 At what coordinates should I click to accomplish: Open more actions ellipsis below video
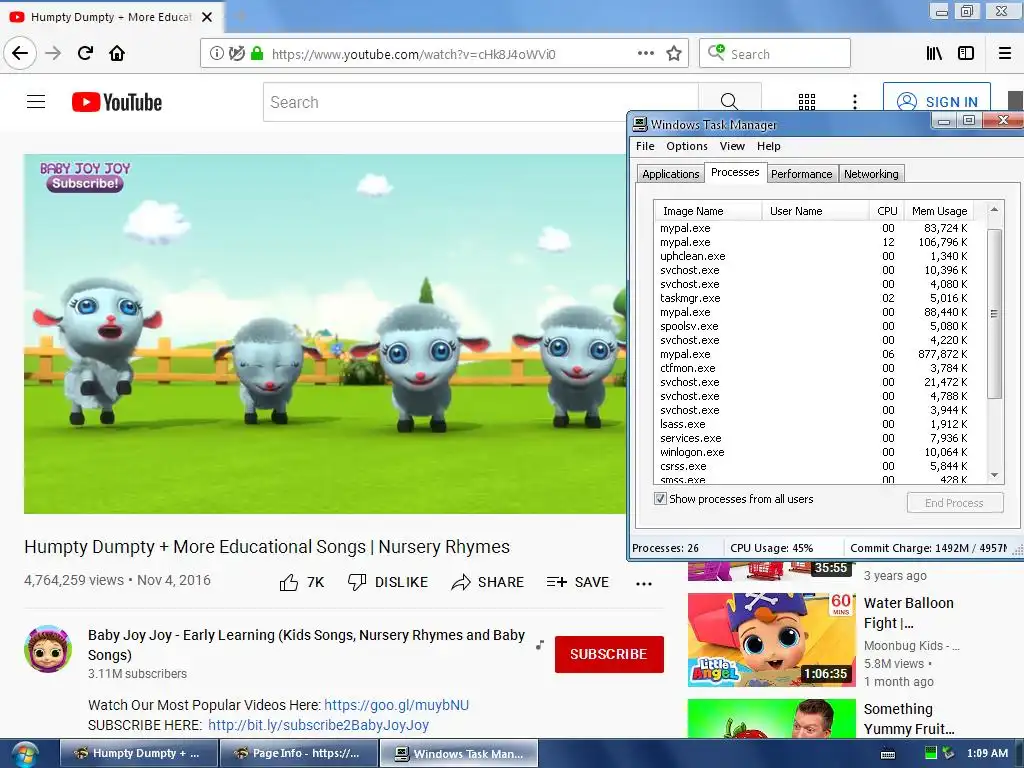[x=644, y=583]
